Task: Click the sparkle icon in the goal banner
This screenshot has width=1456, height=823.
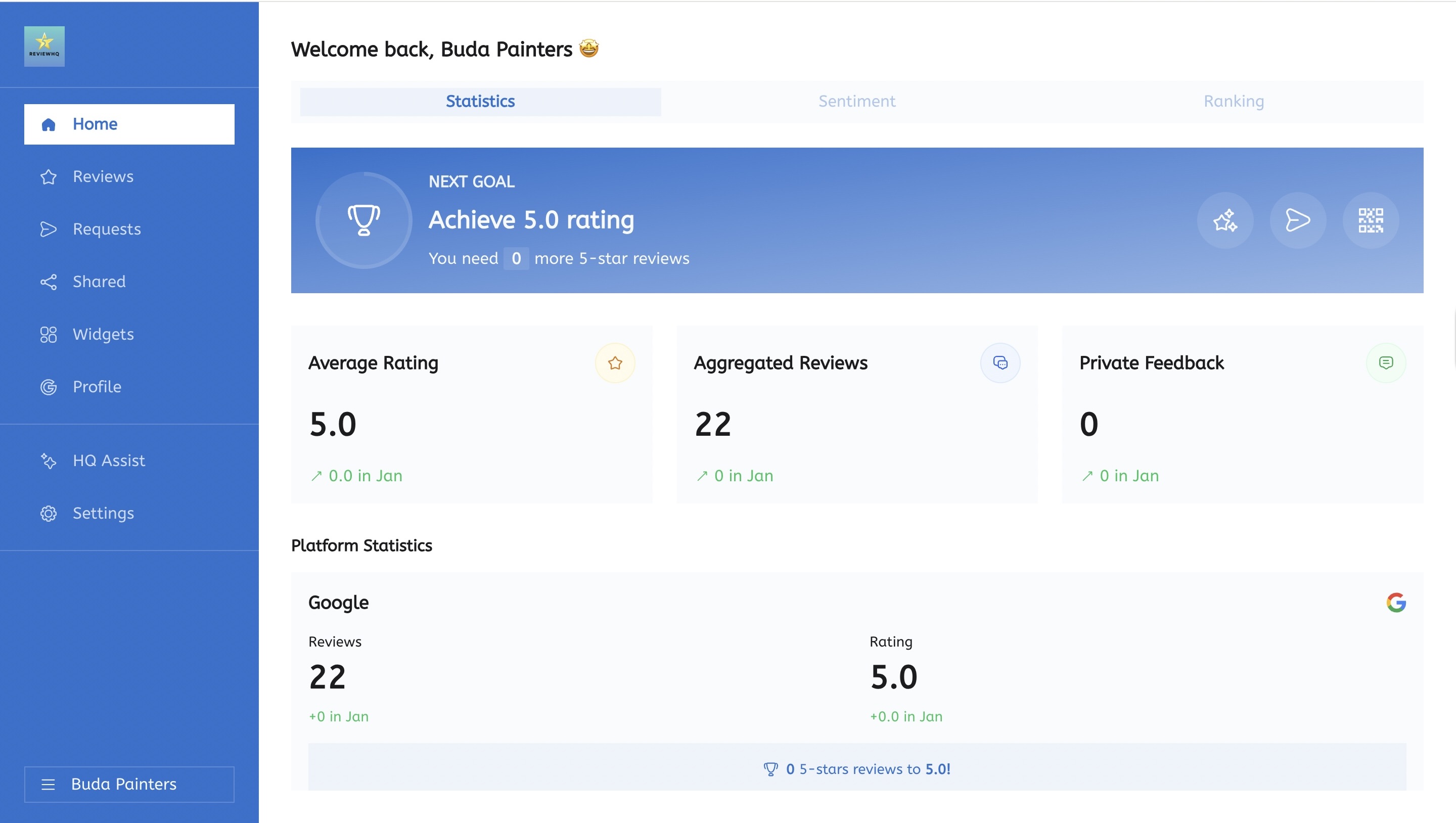Action: coord(1225,220)
